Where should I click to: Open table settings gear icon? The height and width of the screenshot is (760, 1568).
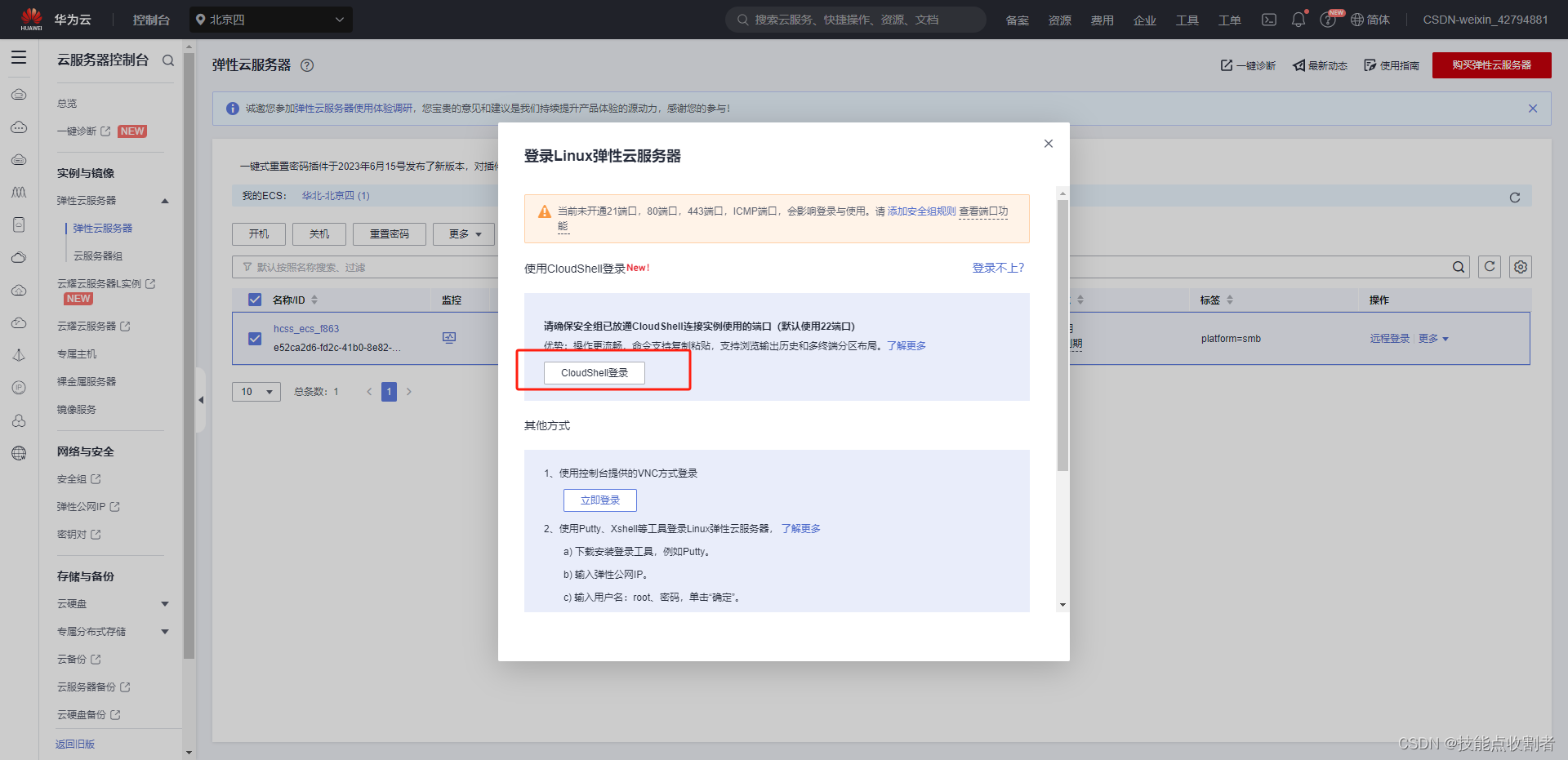(1521, 267)
